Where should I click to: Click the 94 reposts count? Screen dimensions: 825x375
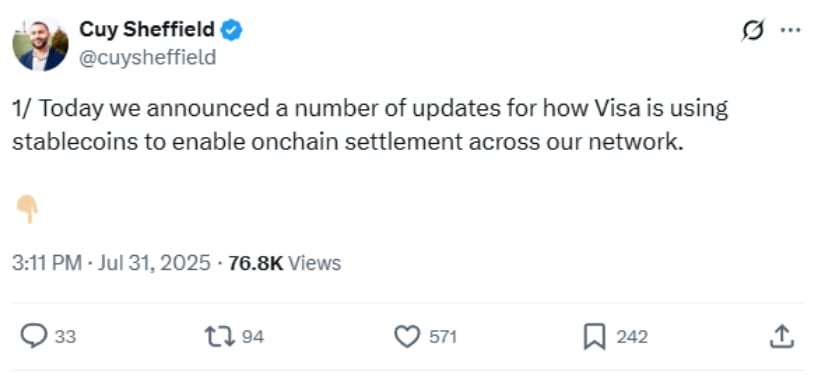pyautogui.click(x=253, y=337)
